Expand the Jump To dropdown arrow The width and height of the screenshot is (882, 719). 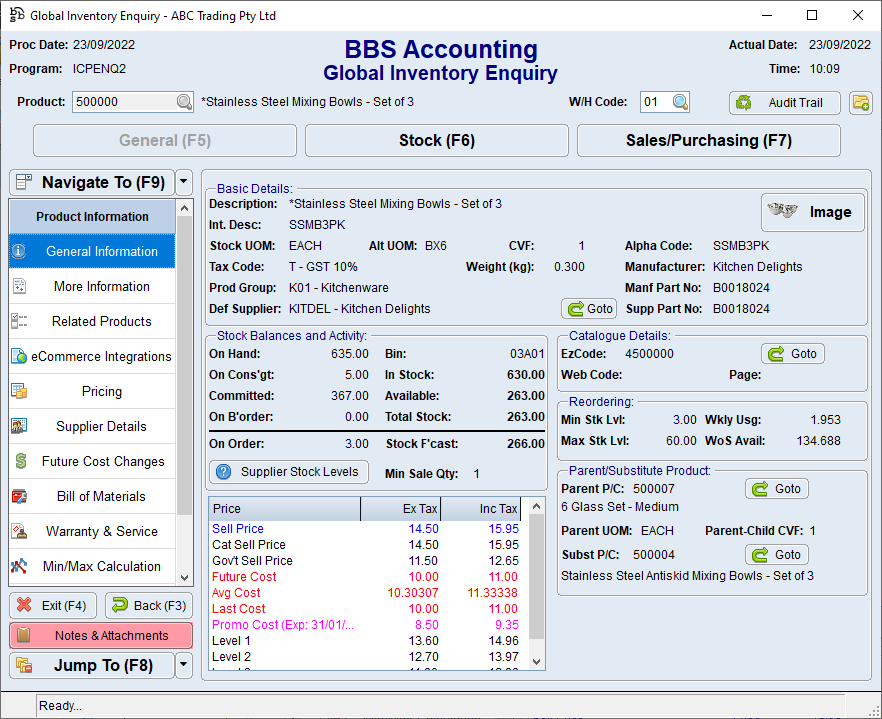(x=183, y=665)
